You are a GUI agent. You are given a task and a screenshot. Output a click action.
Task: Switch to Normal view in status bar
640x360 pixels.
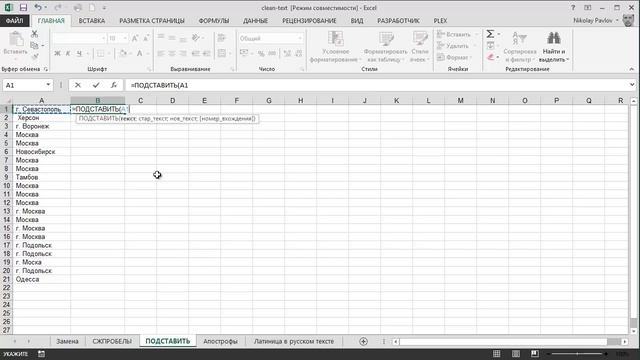pos(496,354)
